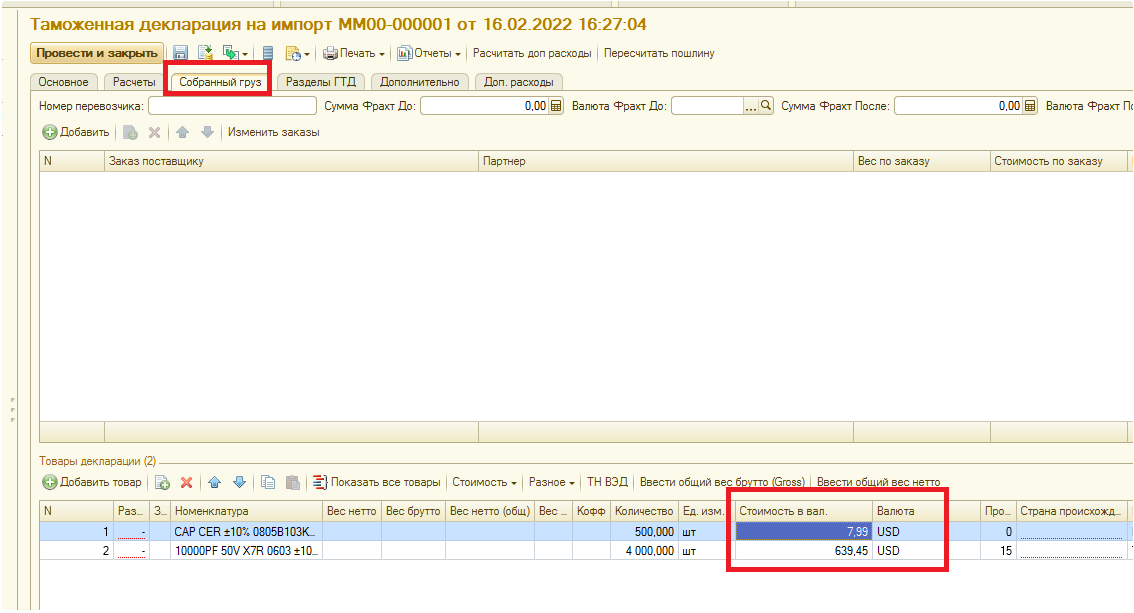Delete selected goods row with red X

click(186, 482)
